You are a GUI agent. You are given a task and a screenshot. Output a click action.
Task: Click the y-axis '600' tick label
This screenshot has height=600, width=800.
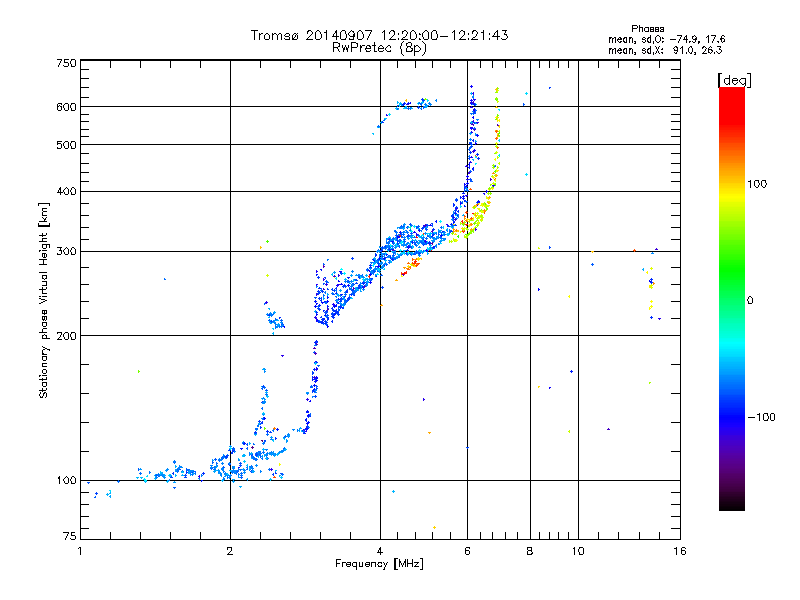click(66, 107)
